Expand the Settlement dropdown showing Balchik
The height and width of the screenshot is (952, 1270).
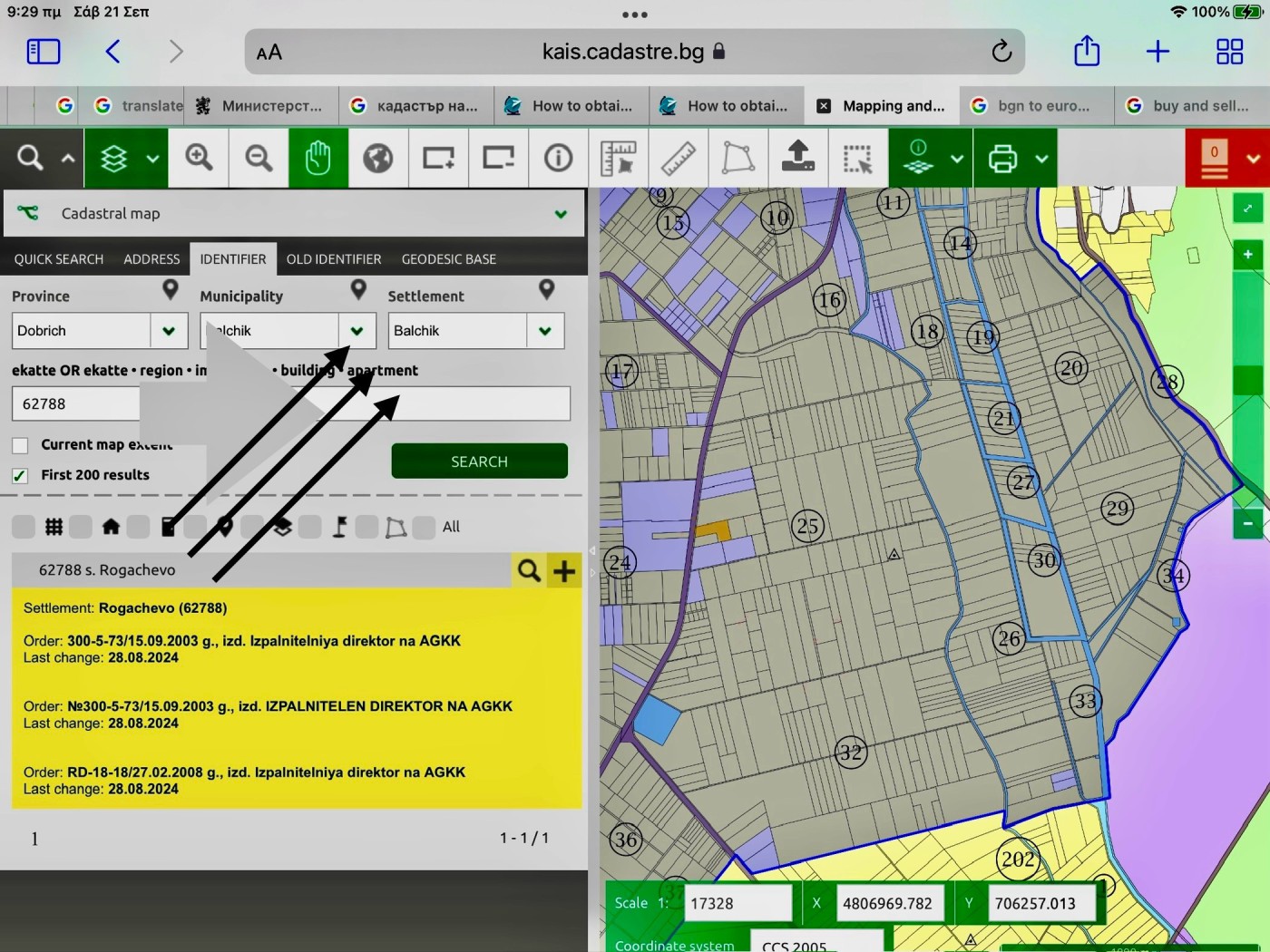pyautogui.click(x=544, y=331)
